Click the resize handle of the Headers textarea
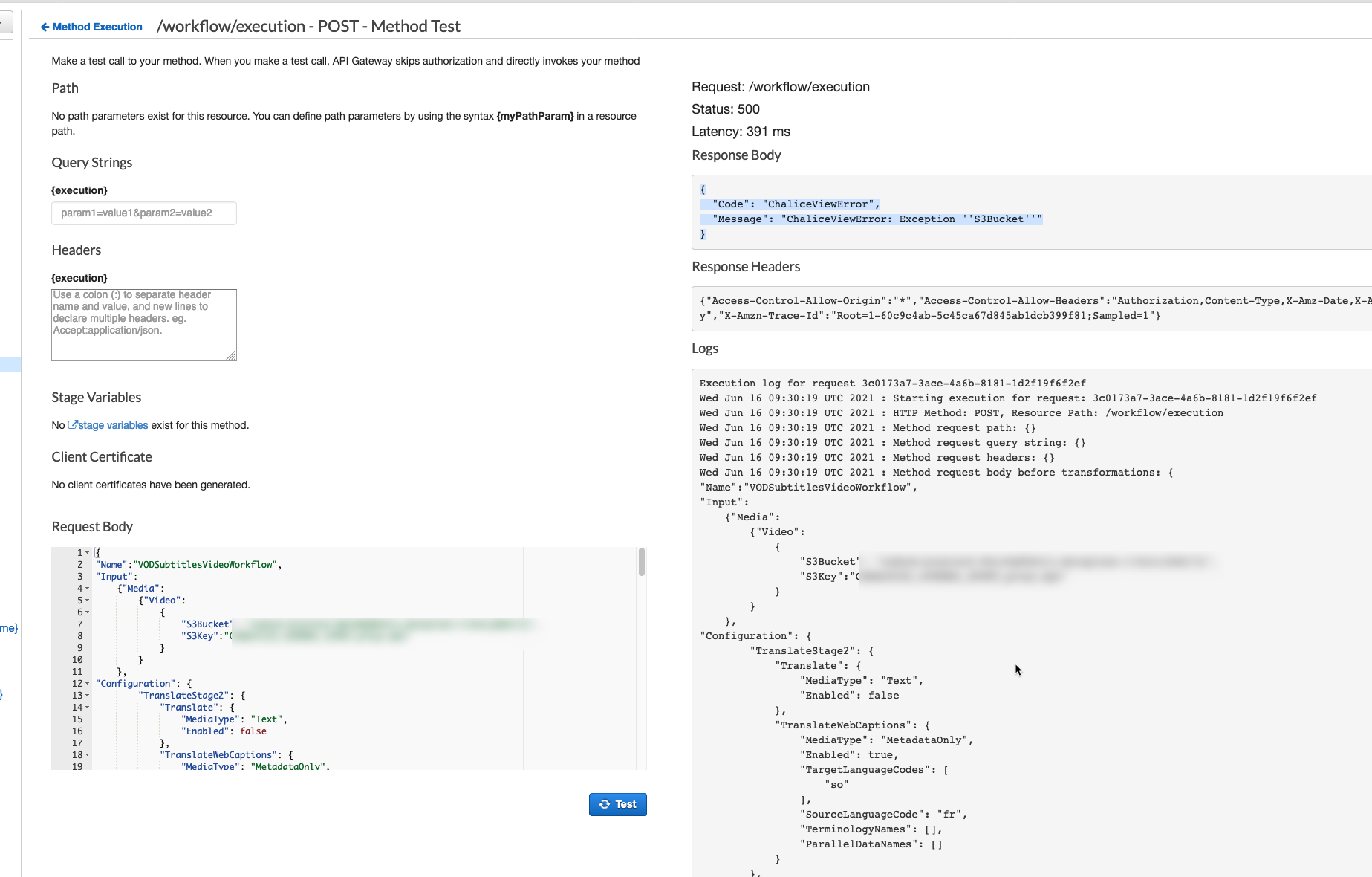The image size is (1372, 877). click(x=232, y=357)
